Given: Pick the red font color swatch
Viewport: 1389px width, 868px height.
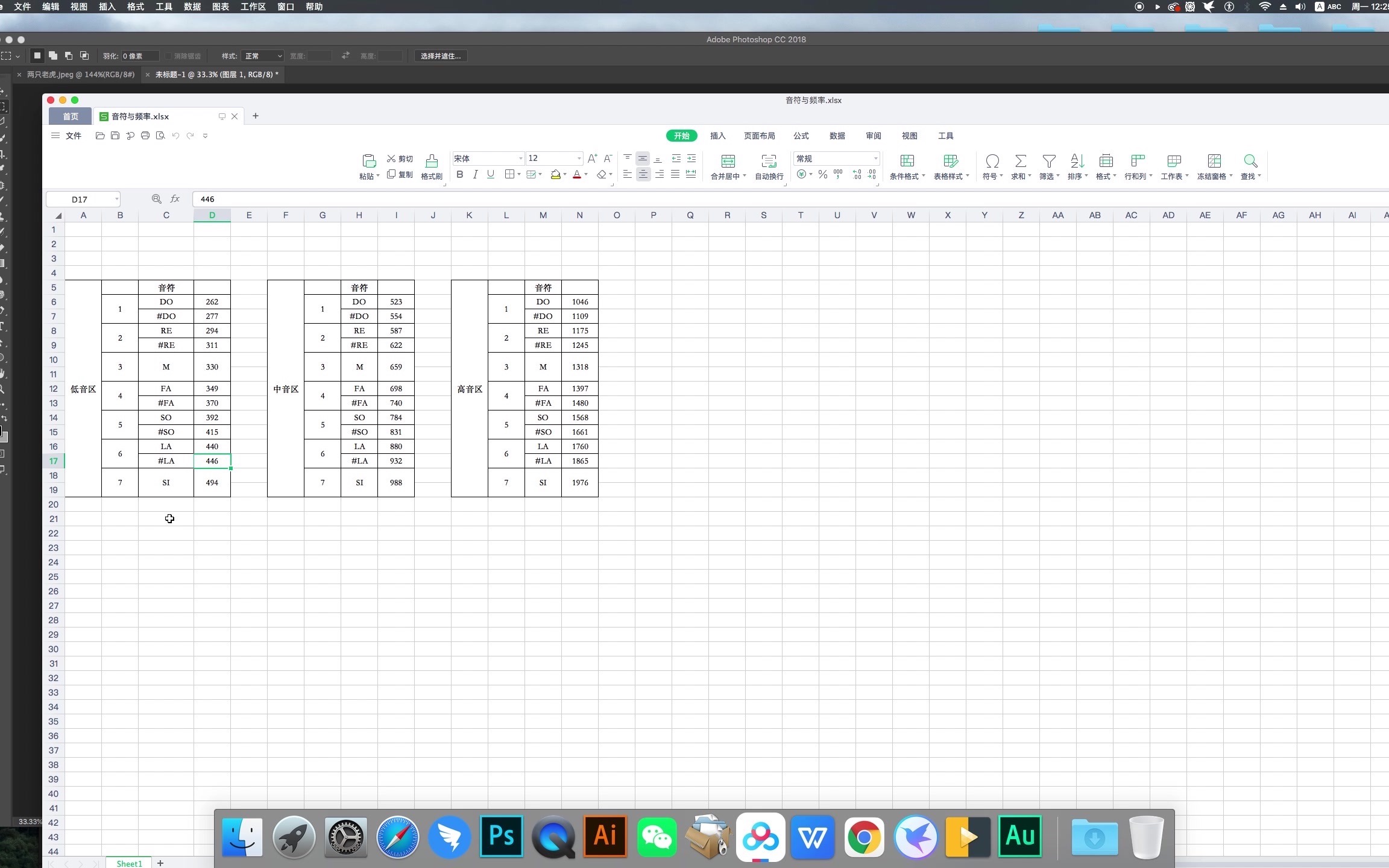Looking at the screenshot, I should (577, 174).
